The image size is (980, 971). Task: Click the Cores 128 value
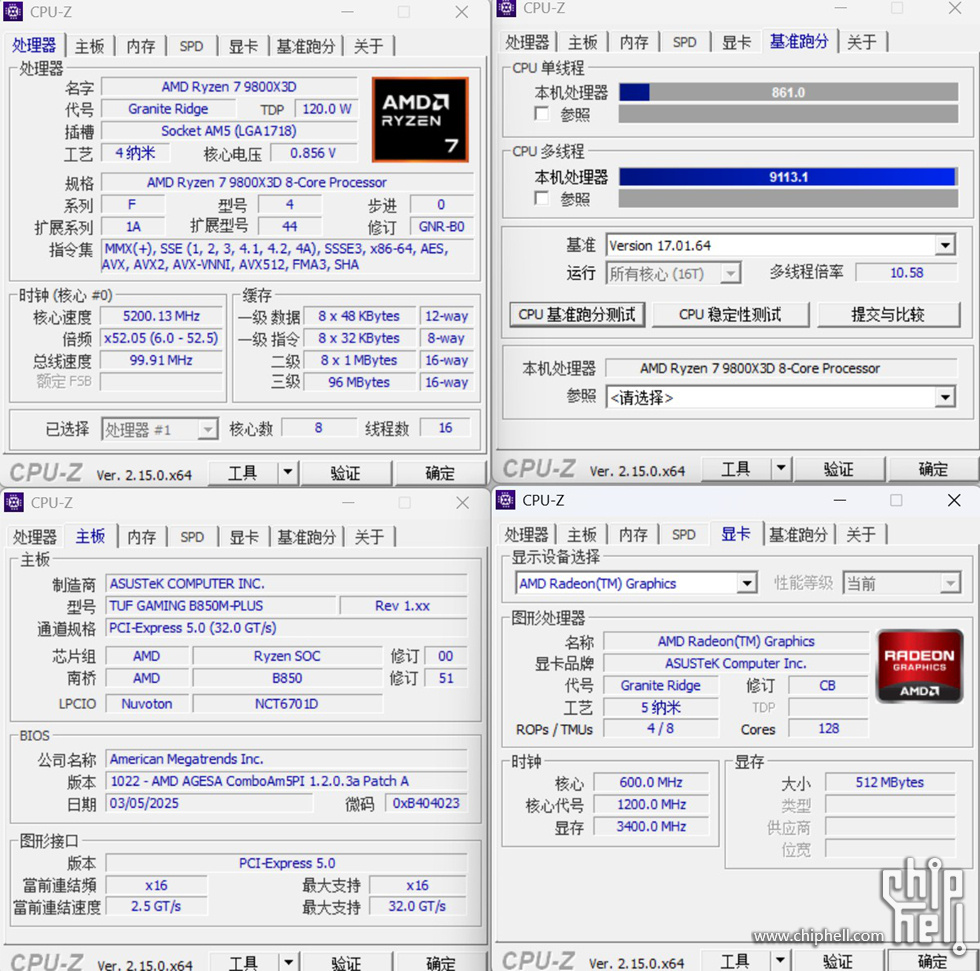(x=829, y=729)
